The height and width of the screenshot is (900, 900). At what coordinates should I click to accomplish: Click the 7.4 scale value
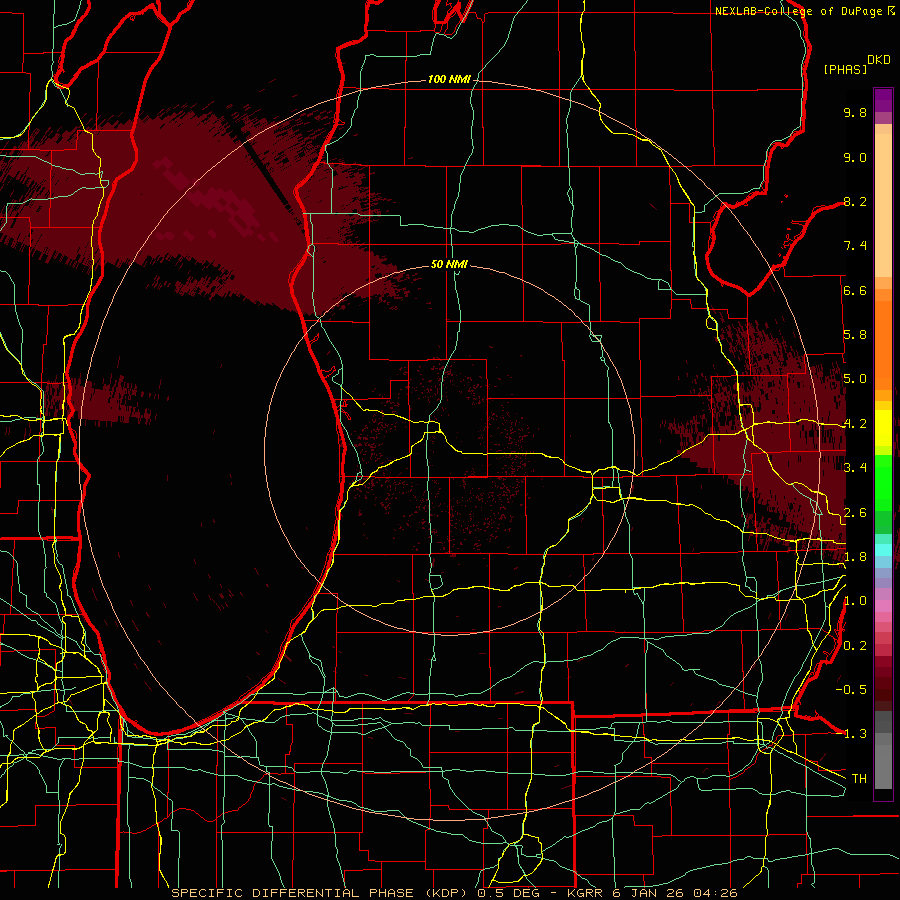[855, 246]
